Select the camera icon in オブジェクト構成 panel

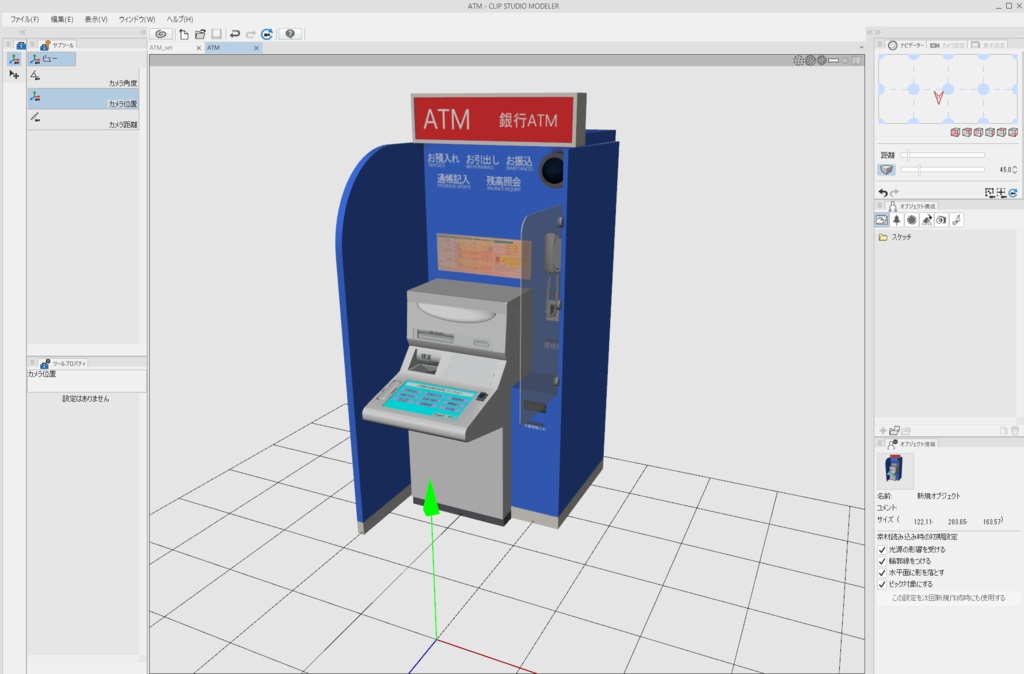939,220
